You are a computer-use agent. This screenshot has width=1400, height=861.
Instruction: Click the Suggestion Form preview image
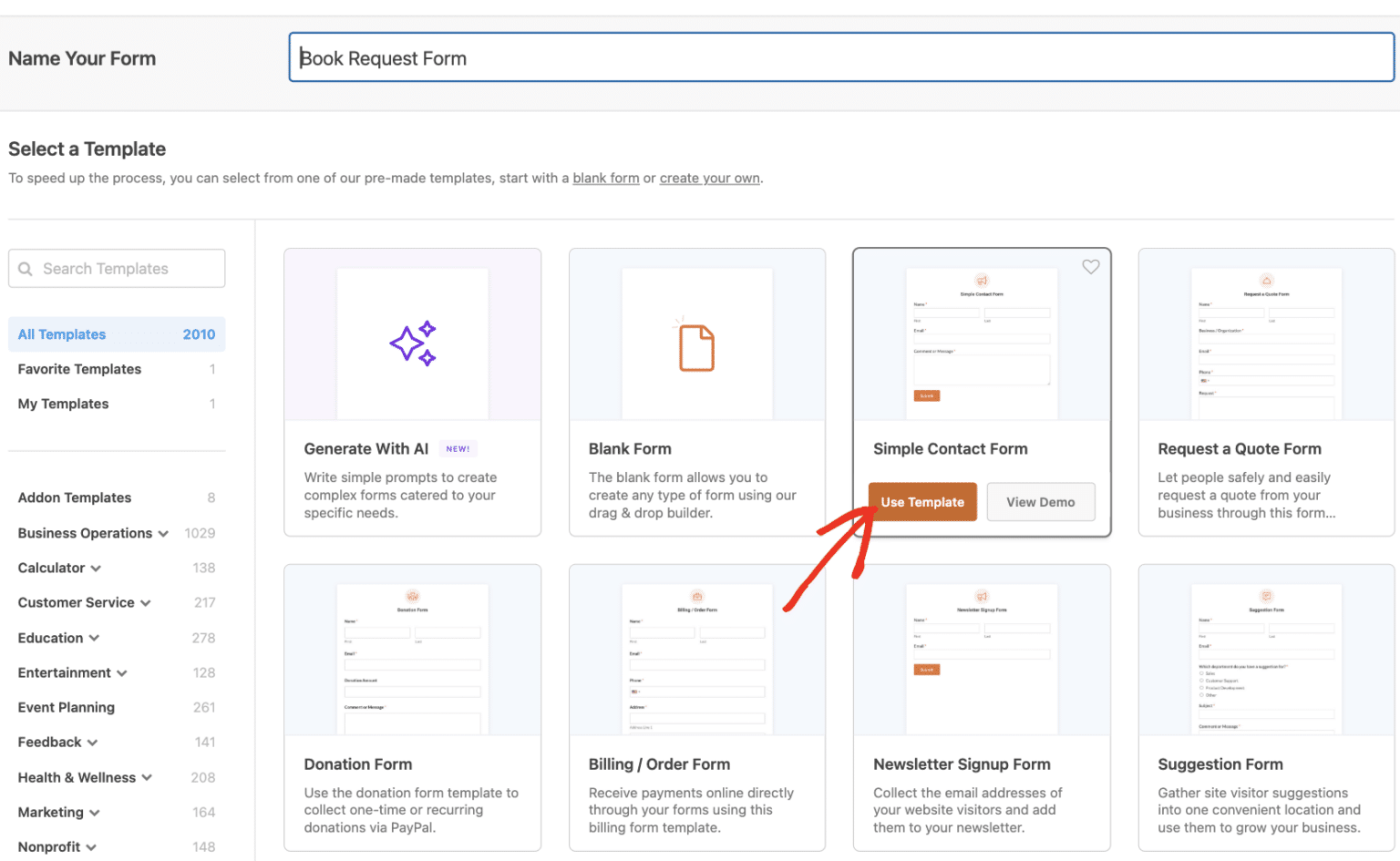[x=1265, y=651]
